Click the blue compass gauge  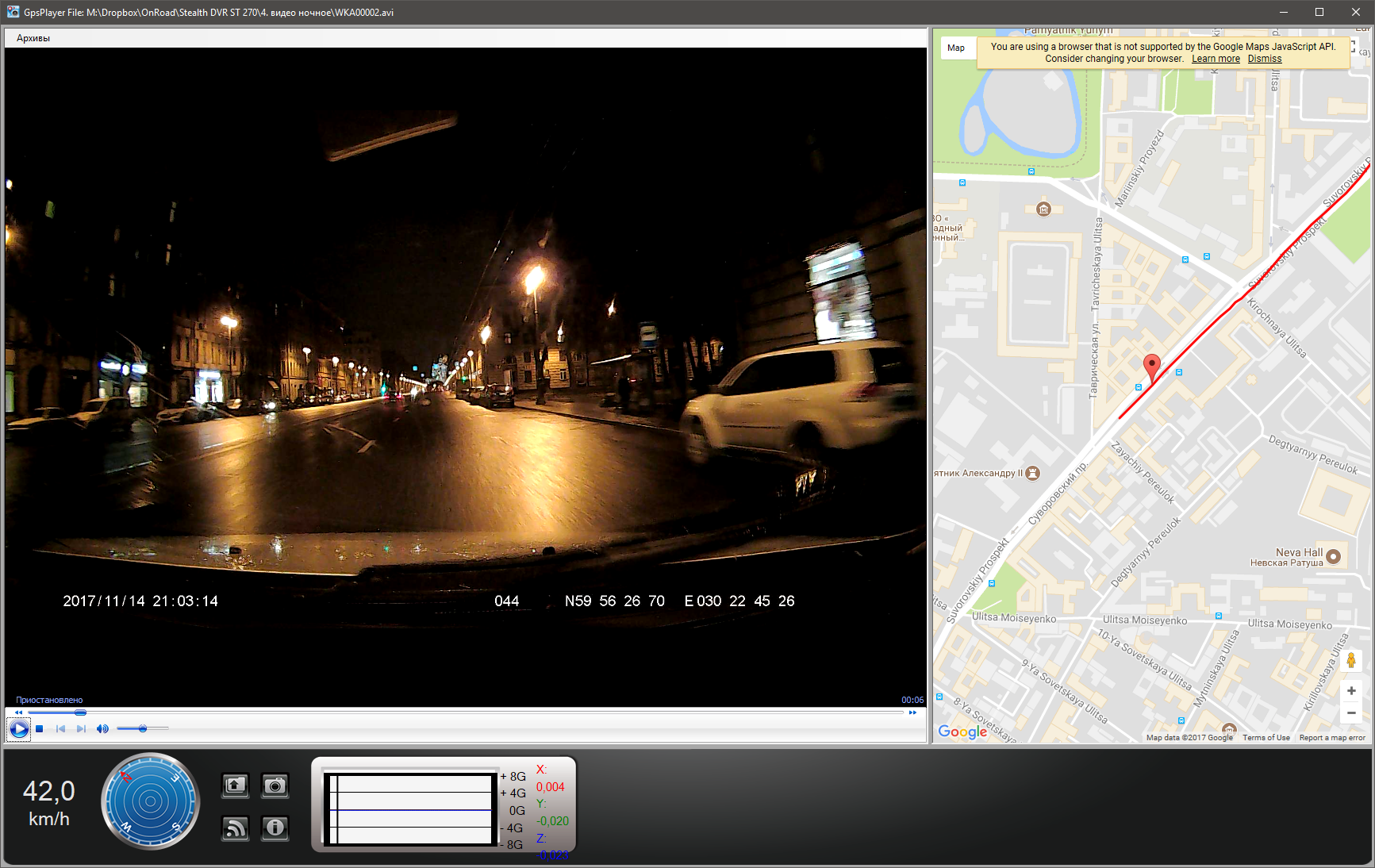click(150, 801)
